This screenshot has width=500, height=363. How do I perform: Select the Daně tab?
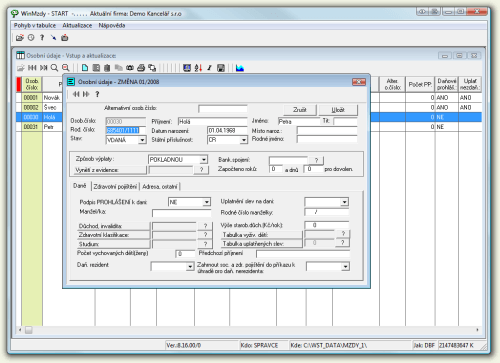80,186
